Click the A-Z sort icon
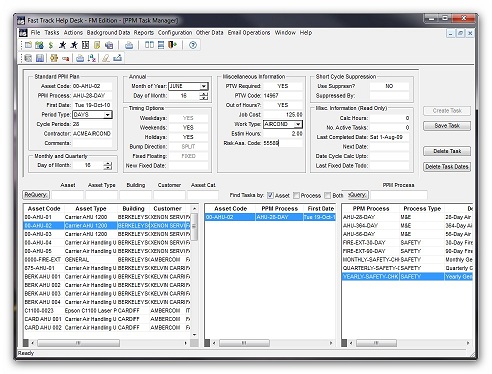This screenshot has height=374, width=492. tap(92, 58)
